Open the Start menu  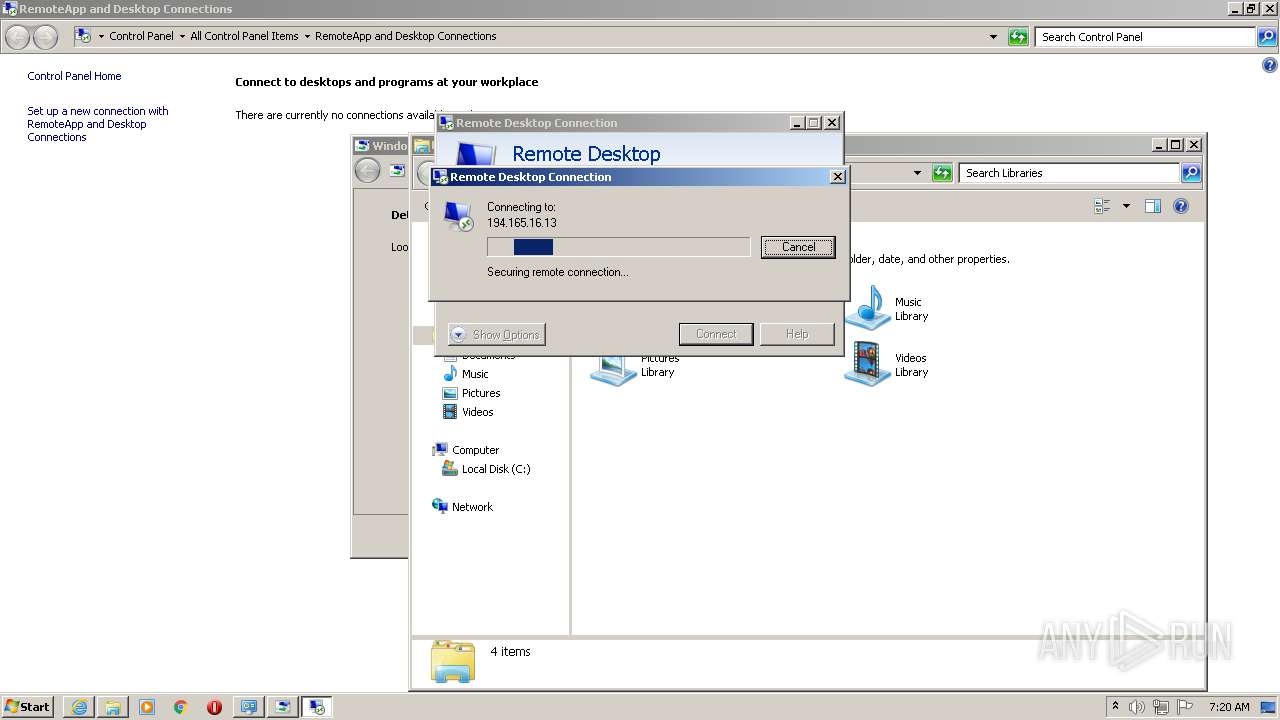pyautogui.click(x=28, y=707)
